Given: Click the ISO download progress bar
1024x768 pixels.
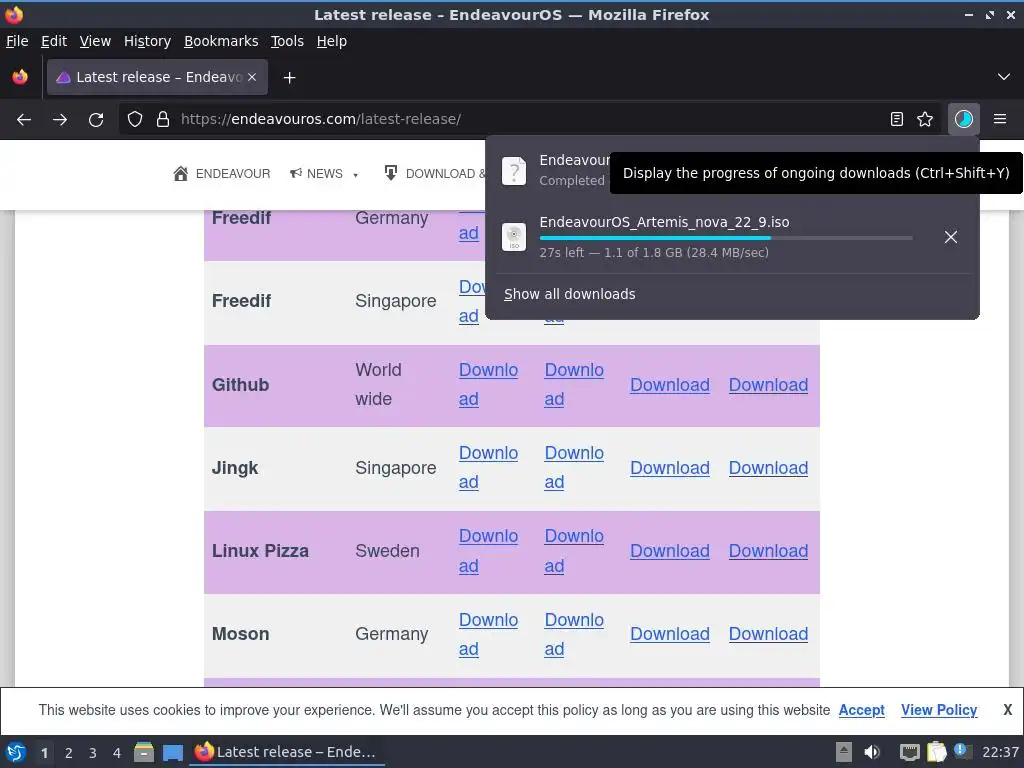Looking at the screenshot, I should coord(726,238).
